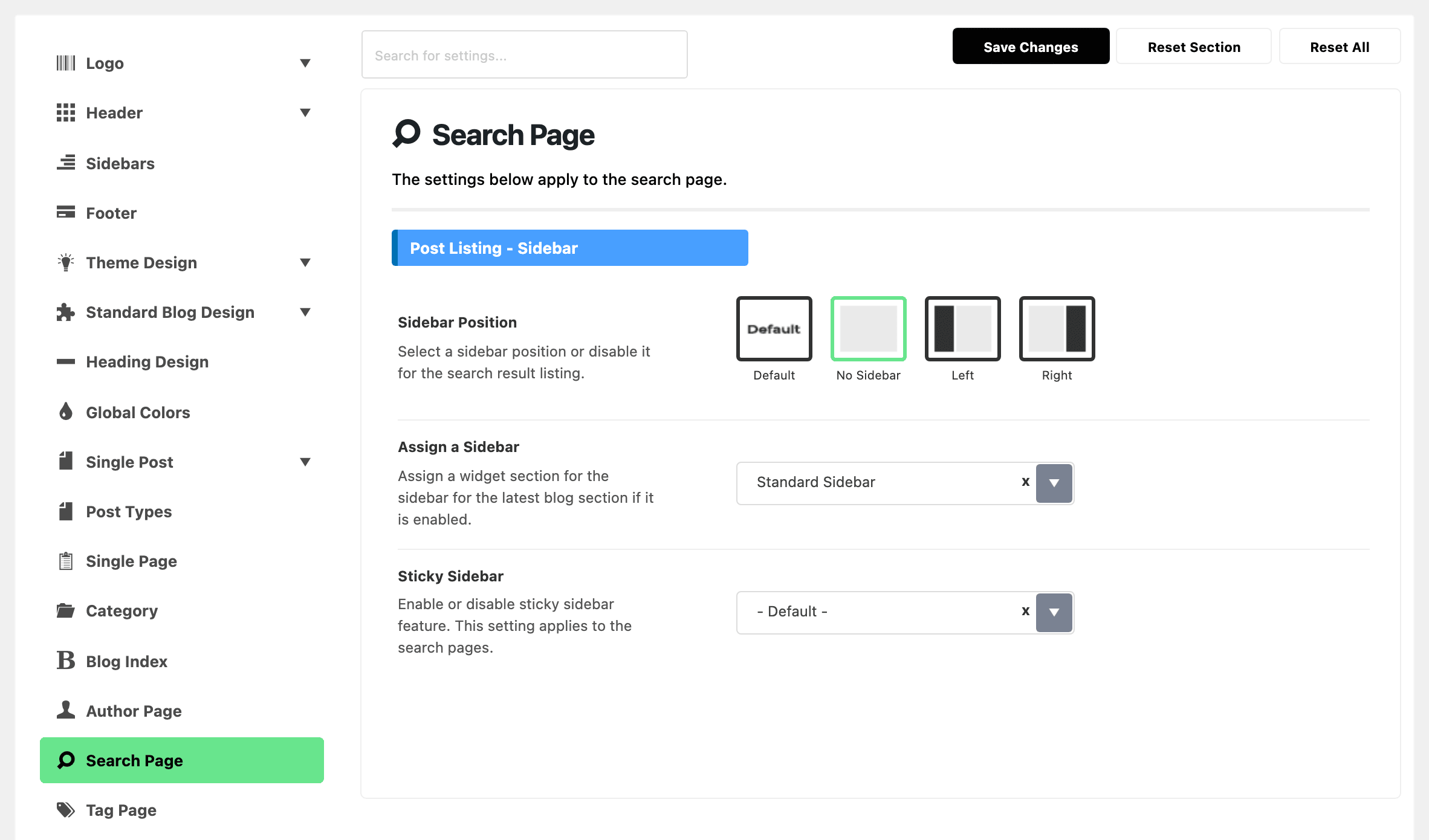Viewport: 1429px width, 840px height.
Task: Select Right sidebar position option
Action: (x=1057, y=329)
